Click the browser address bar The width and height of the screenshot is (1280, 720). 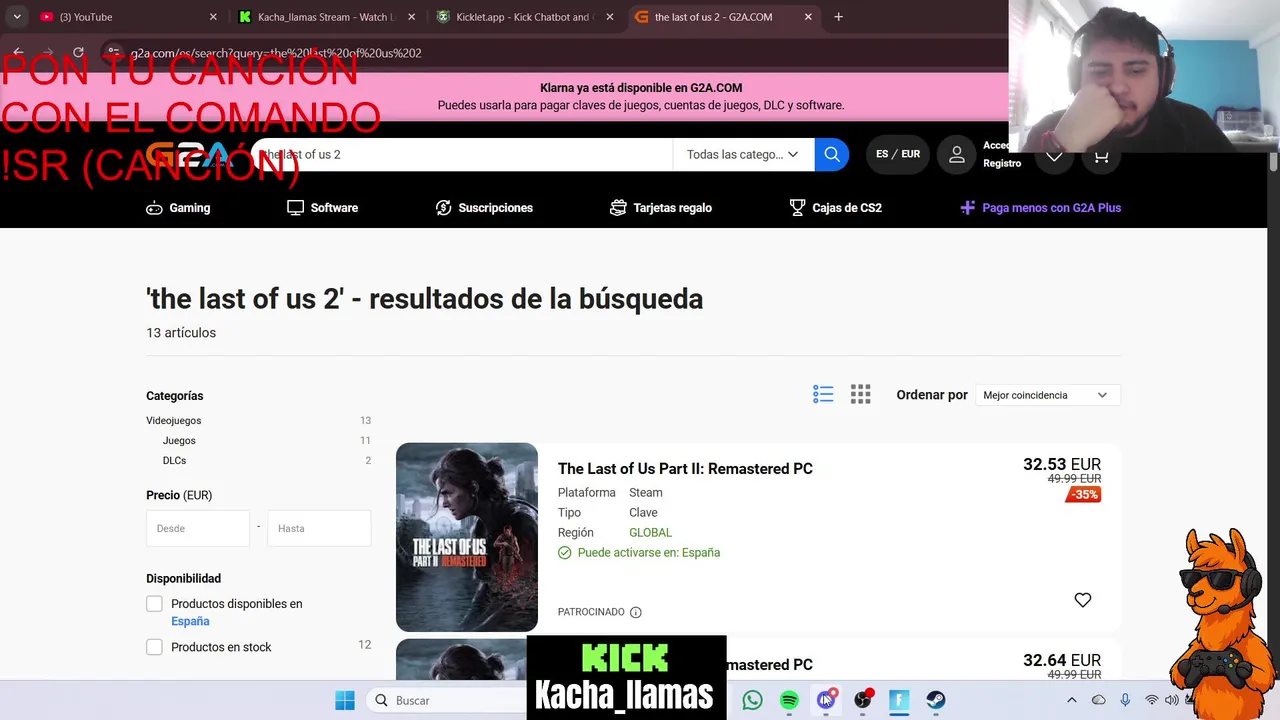point(560,53)
